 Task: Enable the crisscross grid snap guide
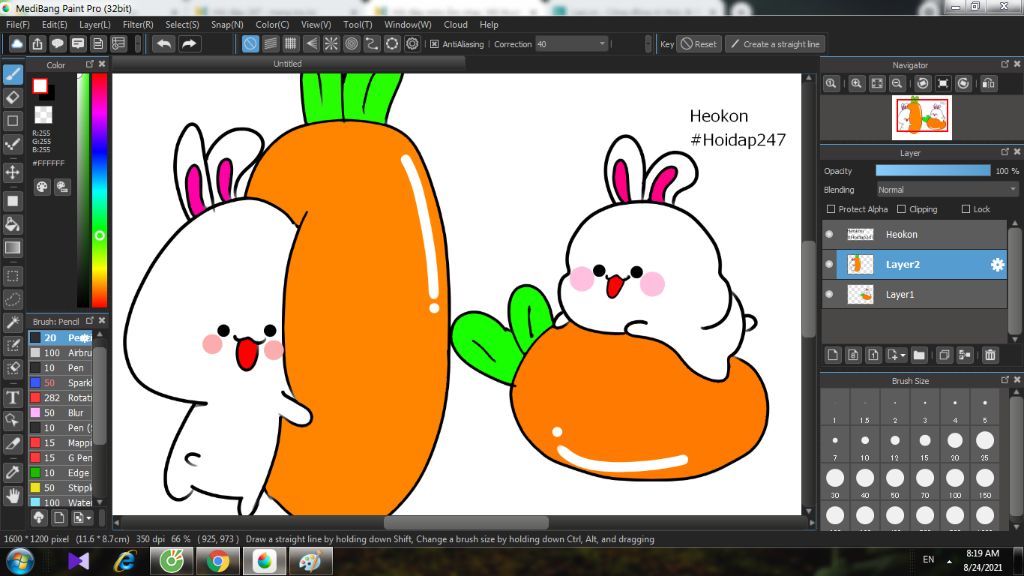[291, 44]
